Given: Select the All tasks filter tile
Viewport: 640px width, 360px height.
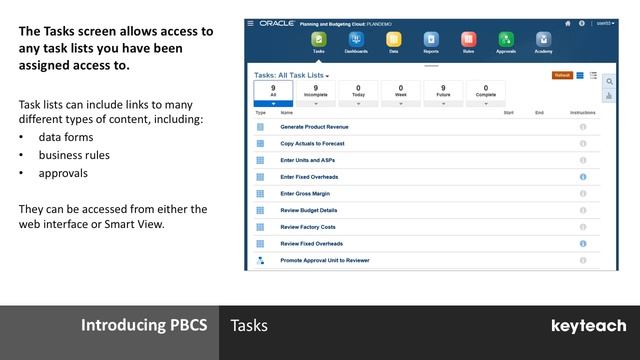Looking at the screenshot, I should [273, 91].
